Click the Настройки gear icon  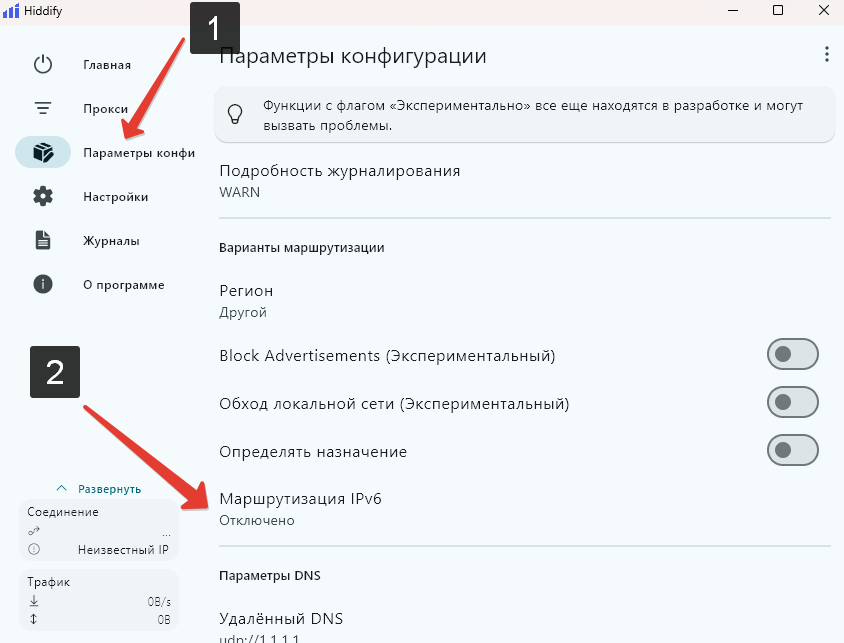point(43,196)
